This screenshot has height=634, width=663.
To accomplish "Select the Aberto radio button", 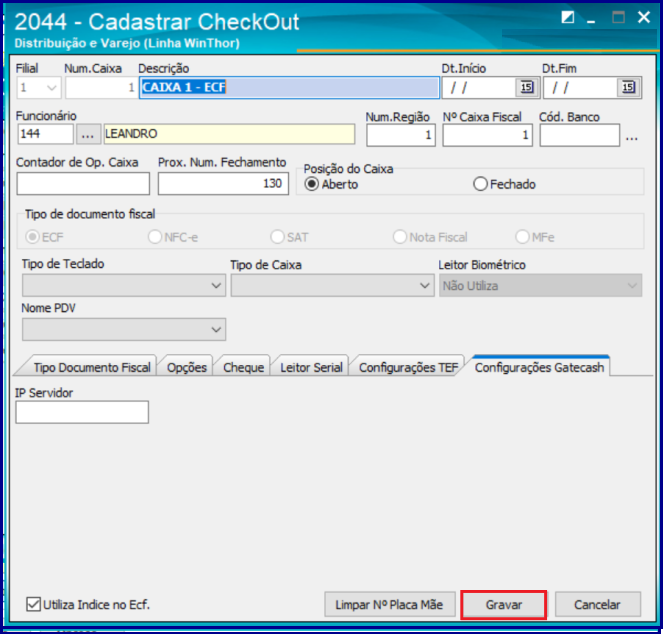I will pos(312,184).
